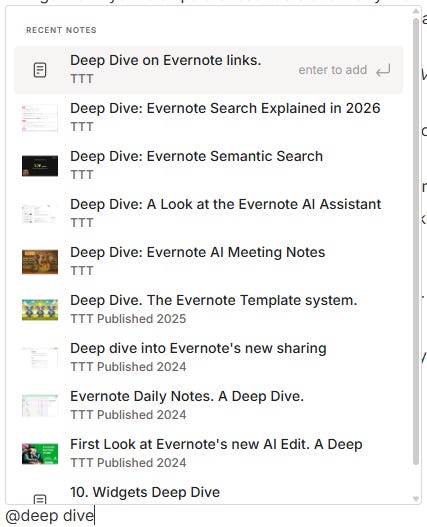The width and height of the screenshot is (427, 527).
Task: Click 'TTT Published 2024' under Daily Notes
Action: coord(128,415)
